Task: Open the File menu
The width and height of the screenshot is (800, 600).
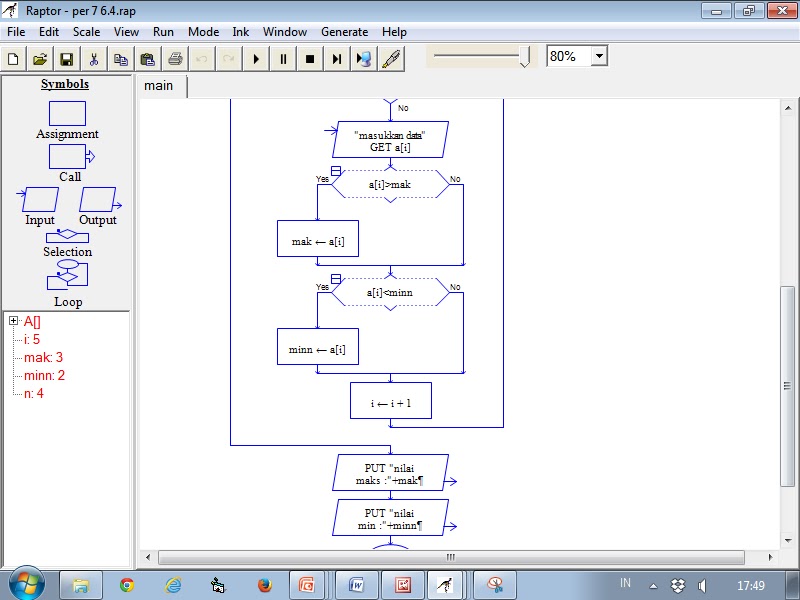Action: (x=16, y=32)
